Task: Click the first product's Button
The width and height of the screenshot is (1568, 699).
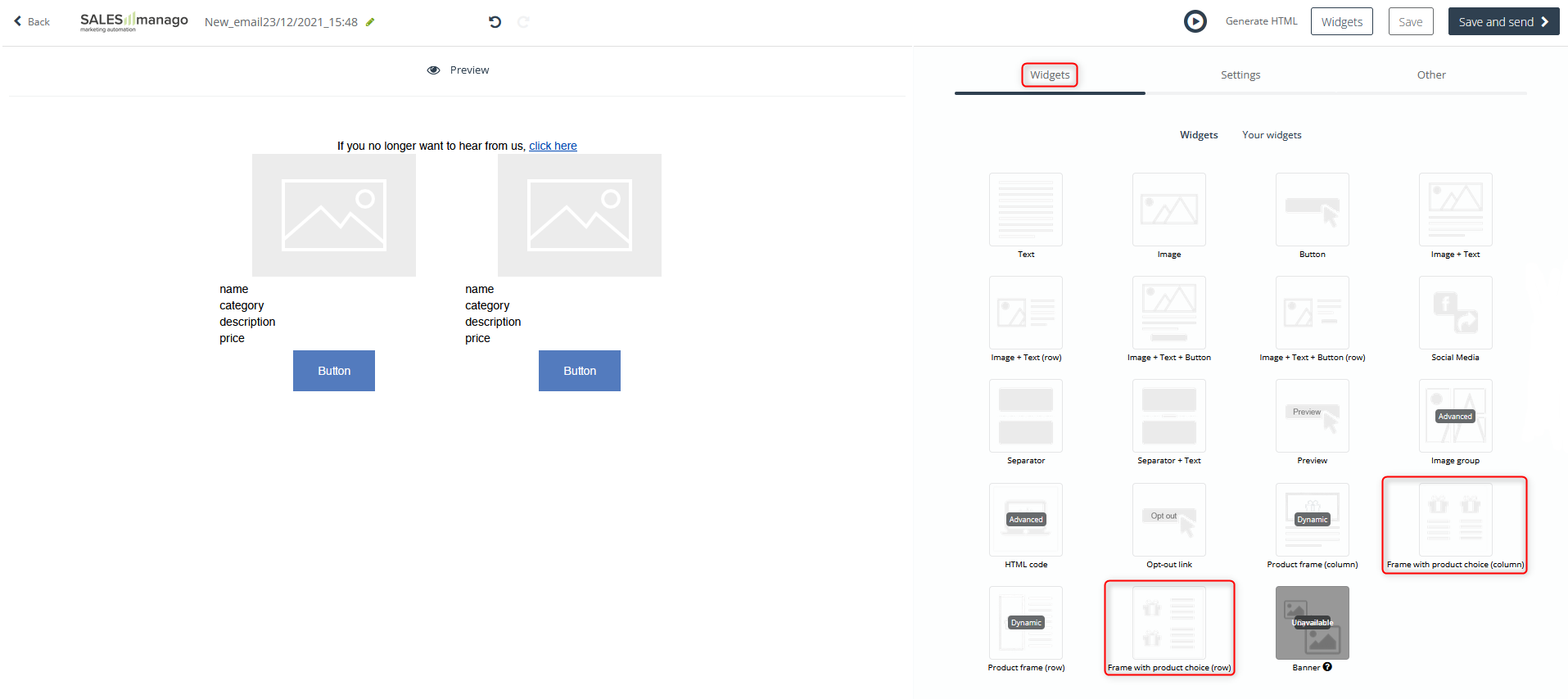Action: 334,371
